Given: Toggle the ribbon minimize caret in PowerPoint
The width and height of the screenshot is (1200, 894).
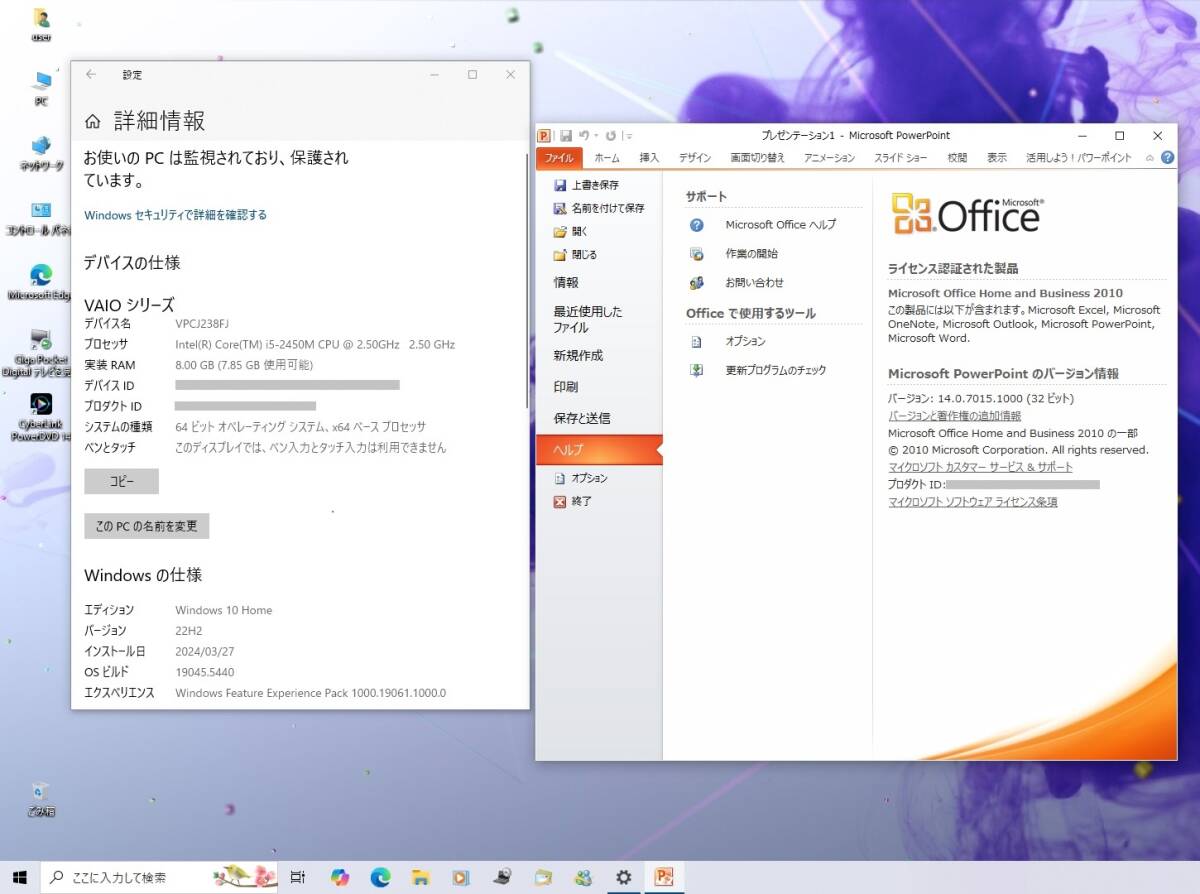Looking at the screenshot, I should tap(1150, 158).
